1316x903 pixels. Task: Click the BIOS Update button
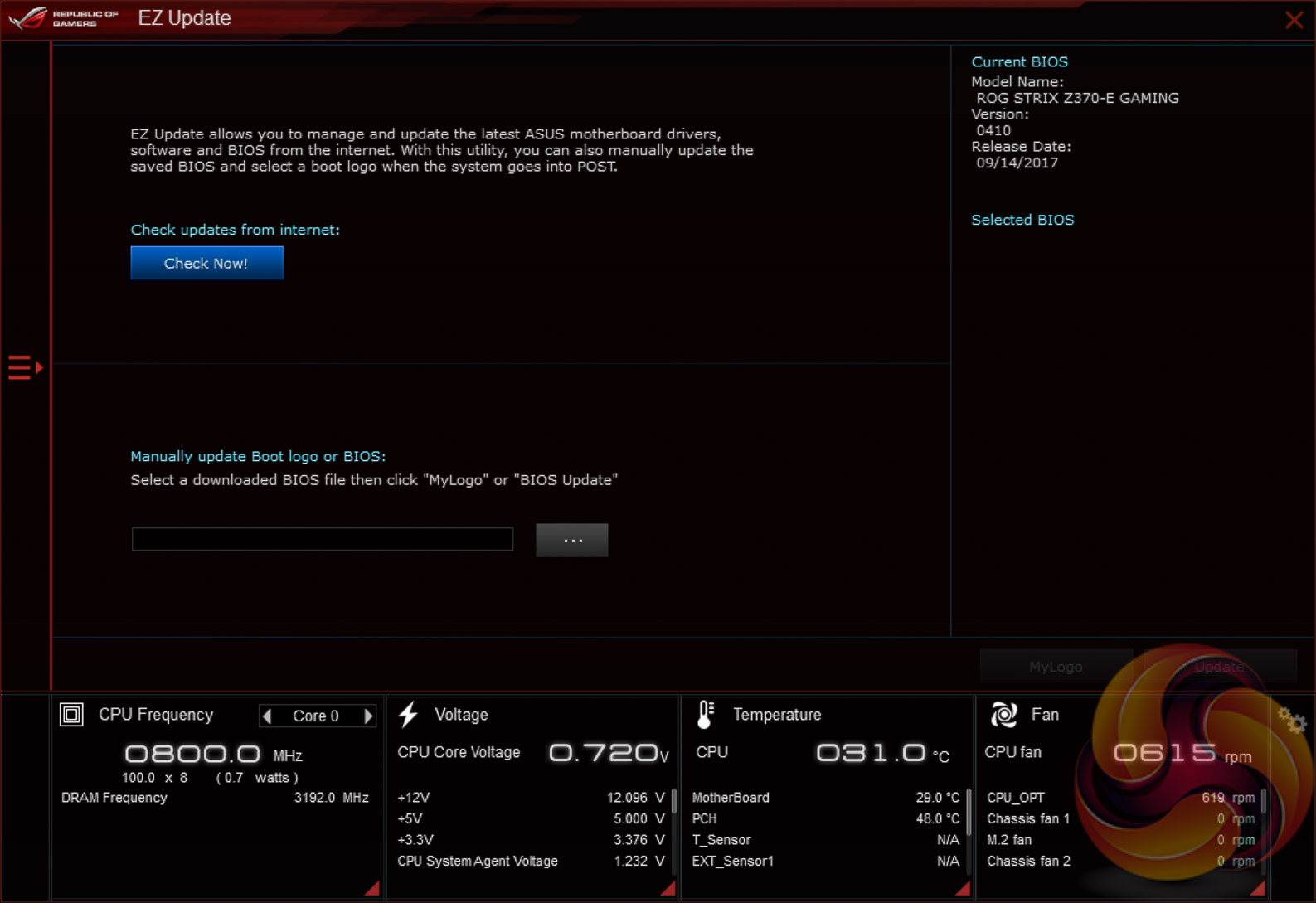pyautogui.click(x=1220, y=667)
